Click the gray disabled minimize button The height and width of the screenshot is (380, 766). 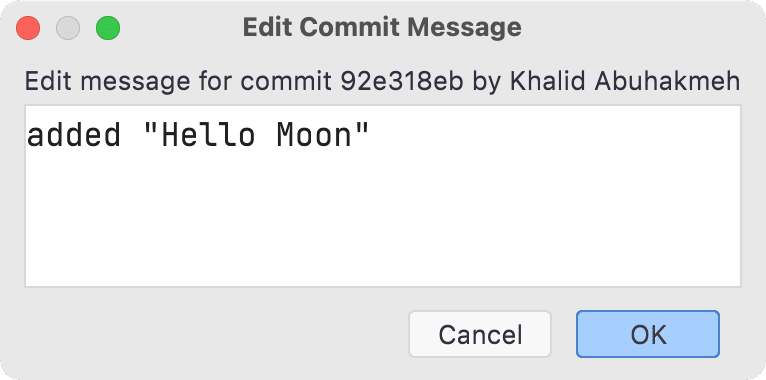[68, 28]
